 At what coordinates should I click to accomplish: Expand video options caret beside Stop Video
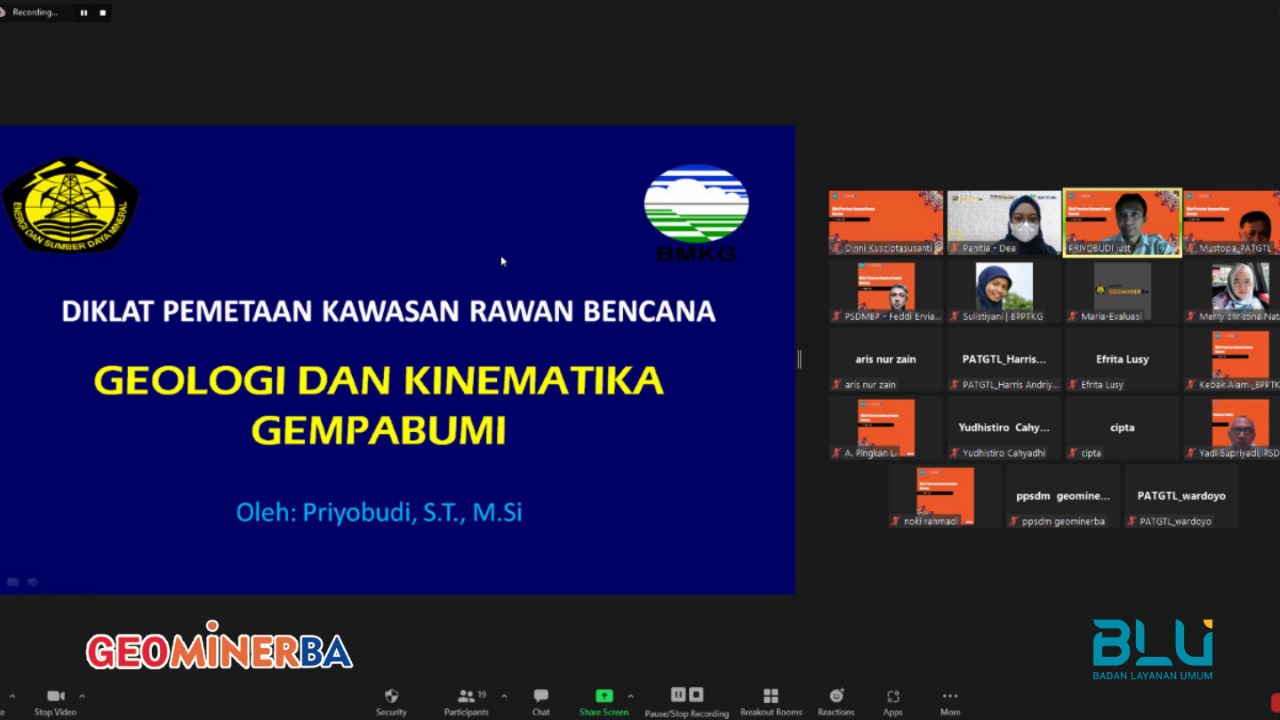(x=82, y=696)
